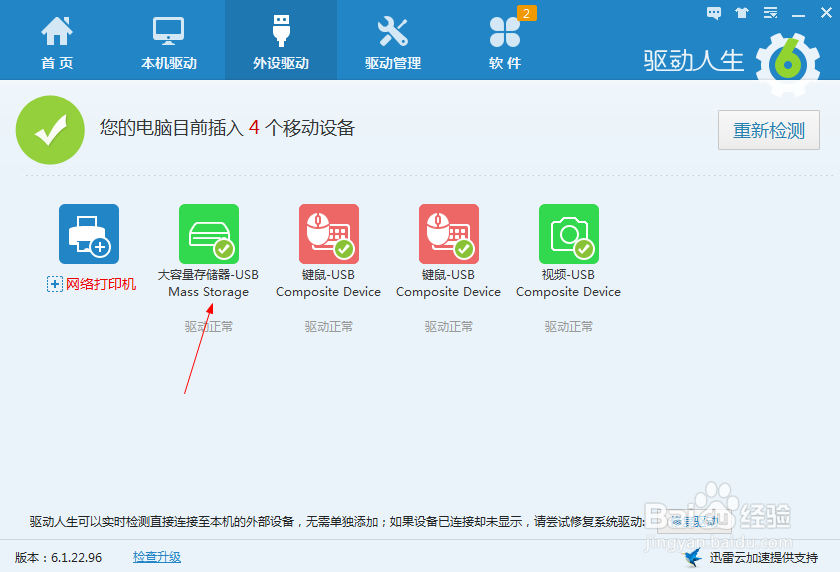Click the shirt skin-change icon
Viewport: 840px width, 572px height.
[x=742, y=13]
